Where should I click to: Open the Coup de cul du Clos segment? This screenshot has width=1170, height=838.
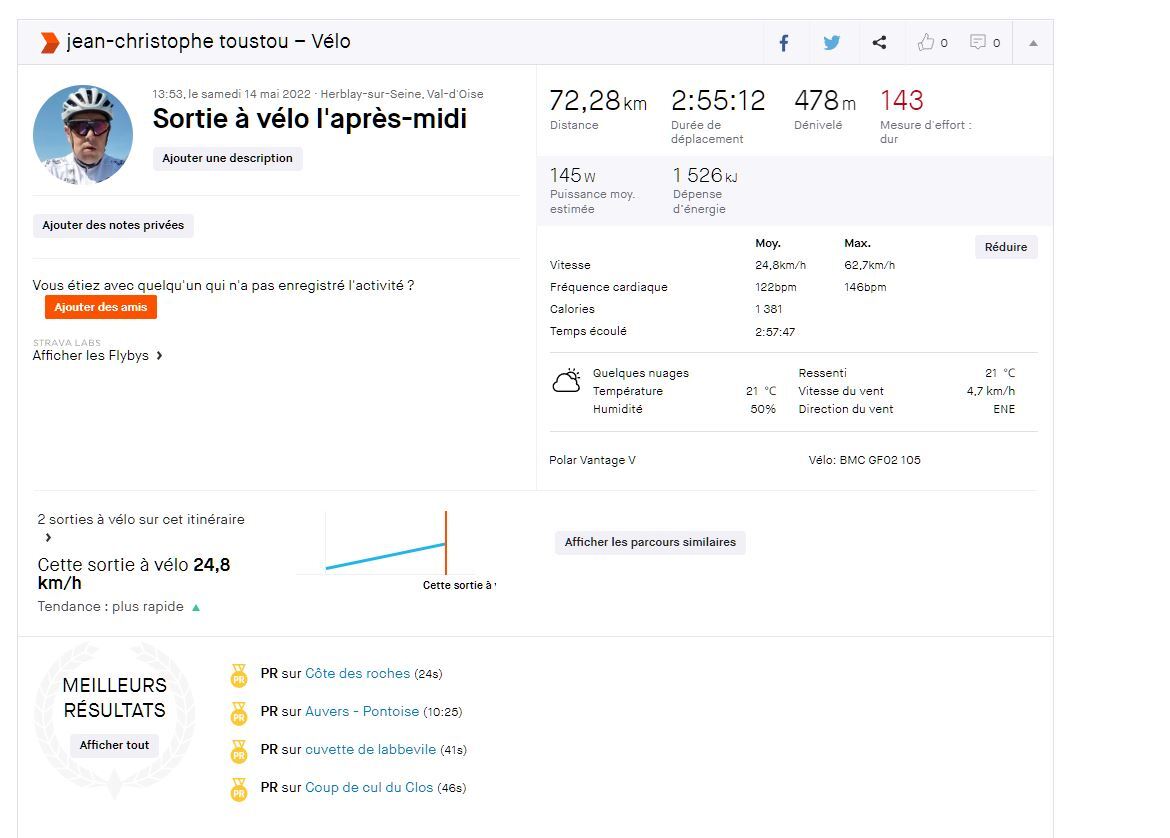coord(369,788)
